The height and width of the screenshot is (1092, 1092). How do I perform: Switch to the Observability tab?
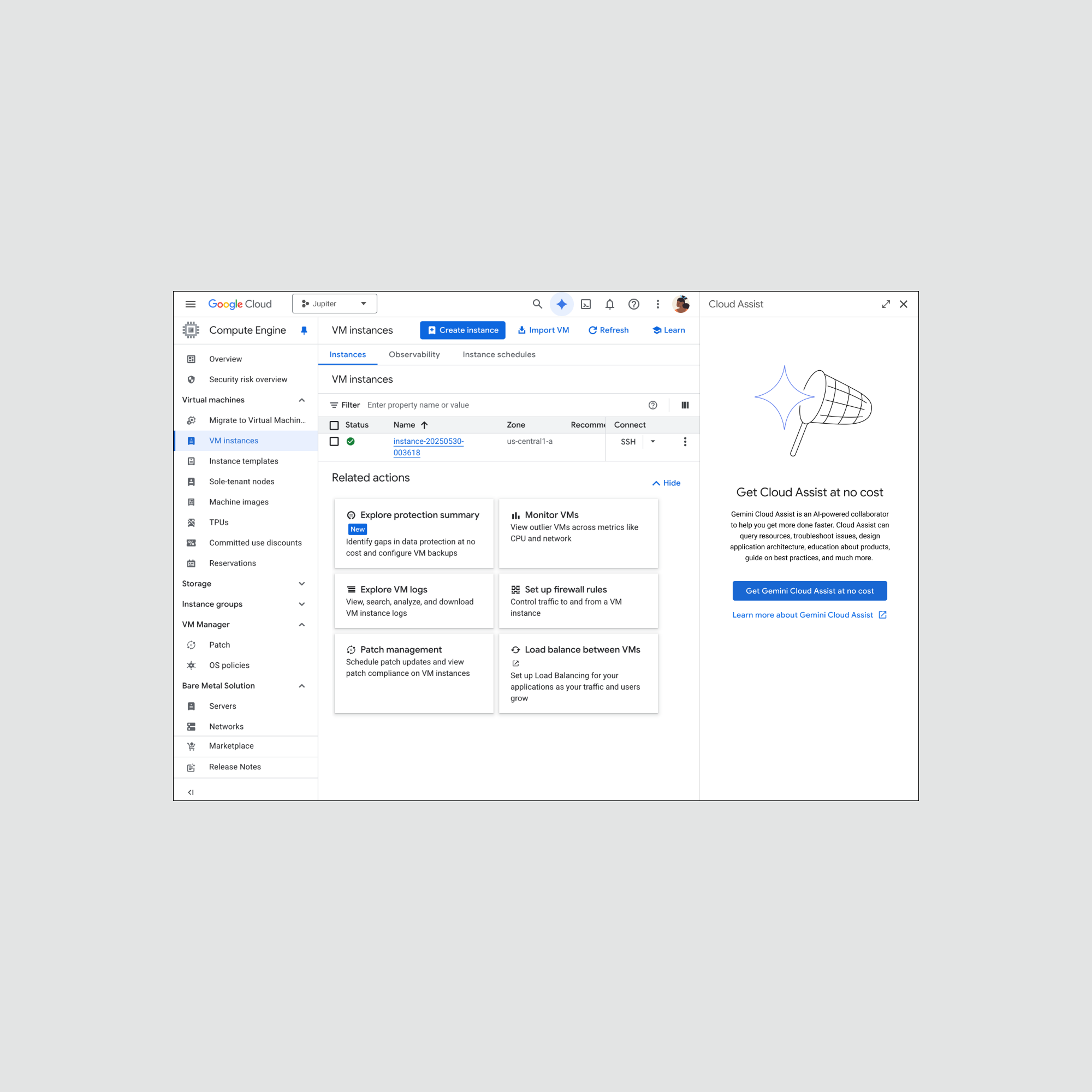click(x=414, y=354)
